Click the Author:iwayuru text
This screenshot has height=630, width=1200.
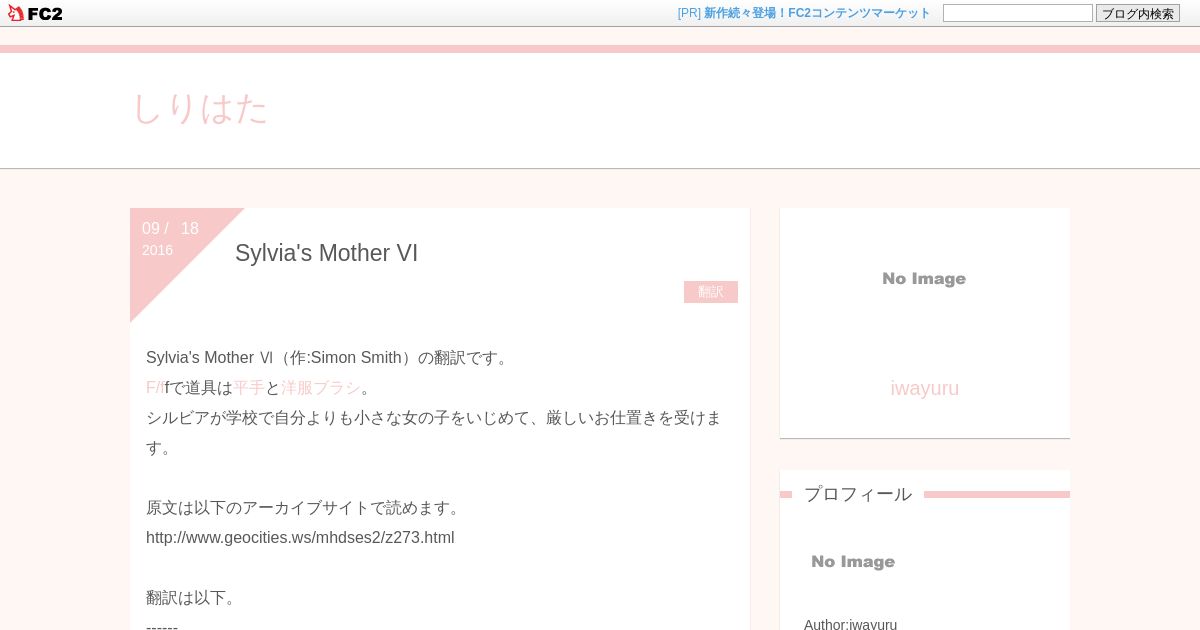tap(850, 624)
